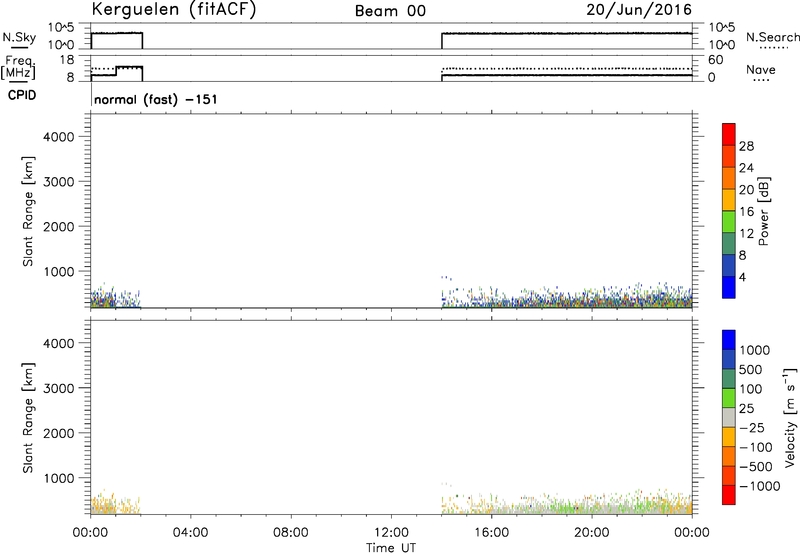Viewport: 800px width, 554px height.
Task: Select the Beam 00 label
Action: click(x=390, y=11)
